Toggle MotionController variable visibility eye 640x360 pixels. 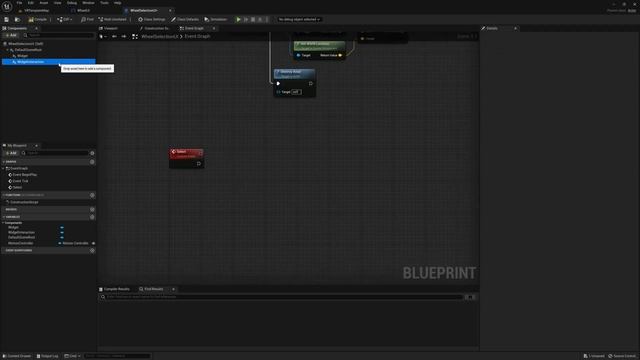[93, 243]
